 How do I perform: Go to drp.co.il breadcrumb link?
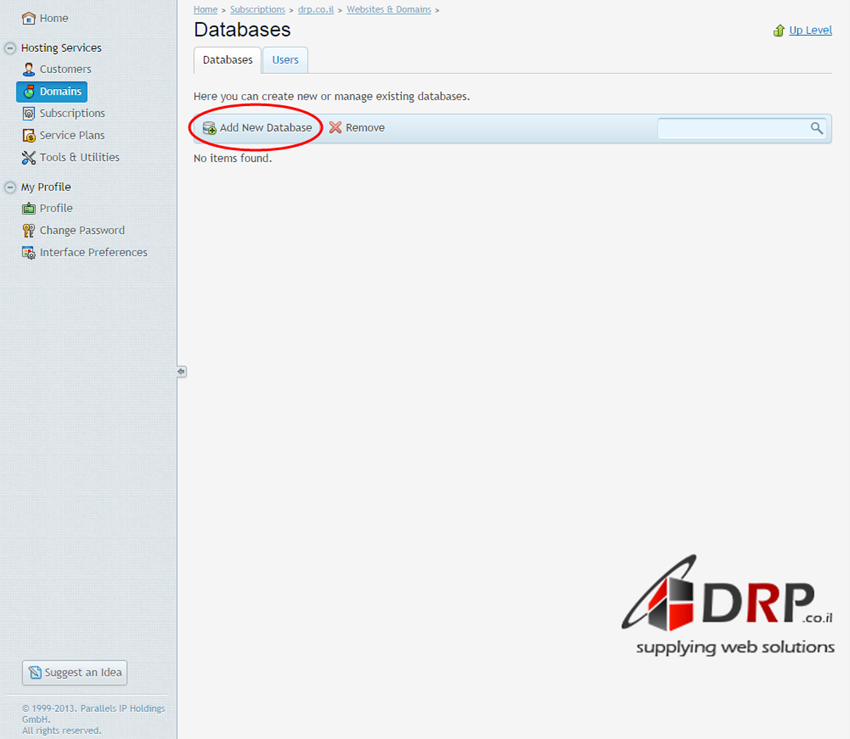tap(315, 9)
